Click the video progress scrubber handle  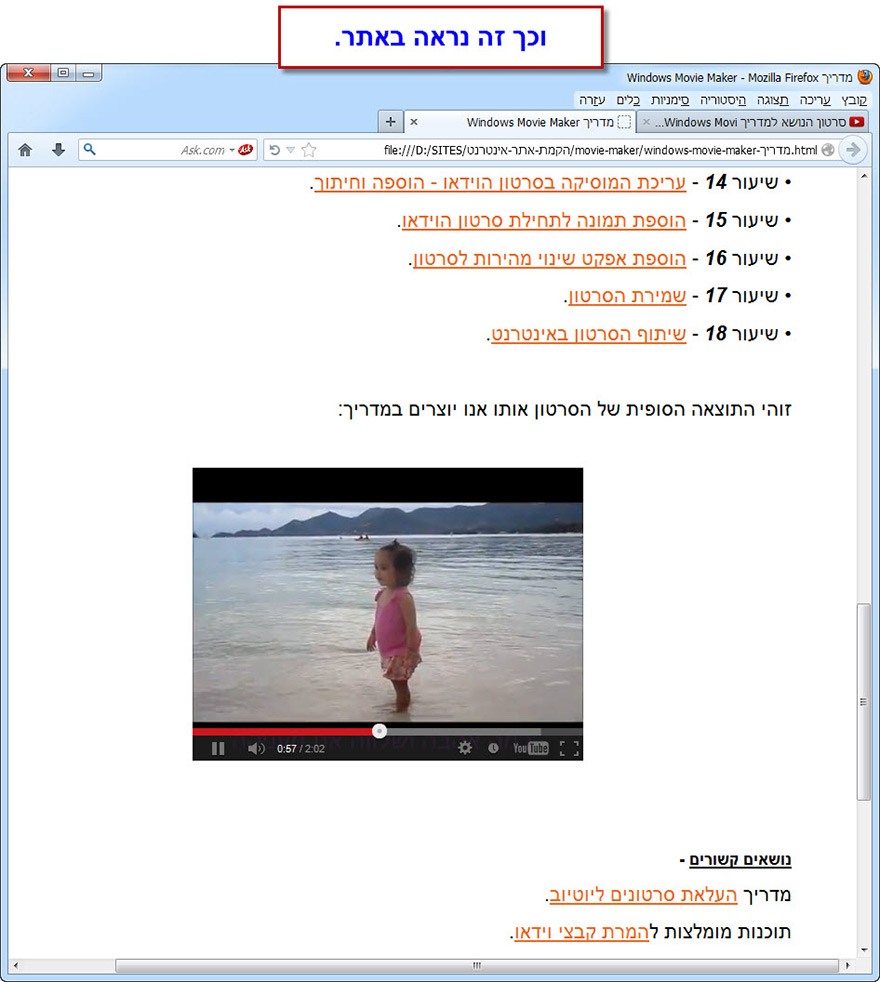[x=379, y=730]
